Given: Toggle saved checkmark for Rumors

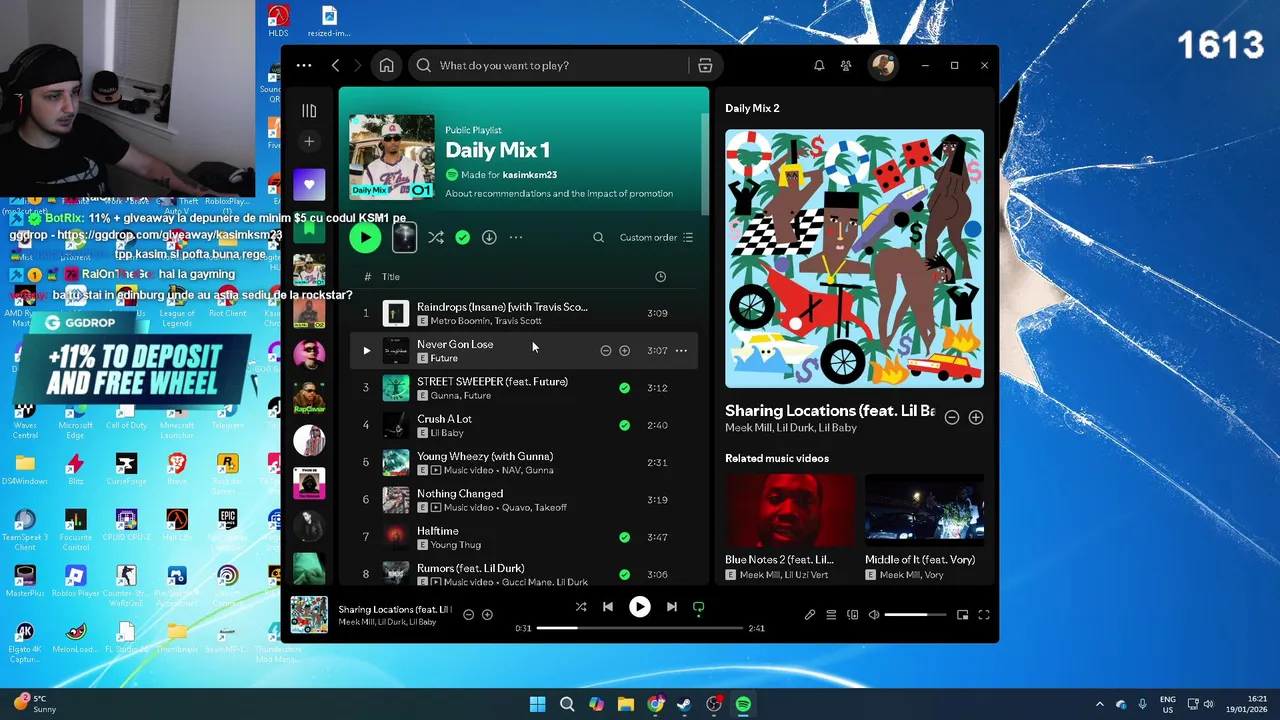Looking at the screenshot, I should tap(624, 574).
